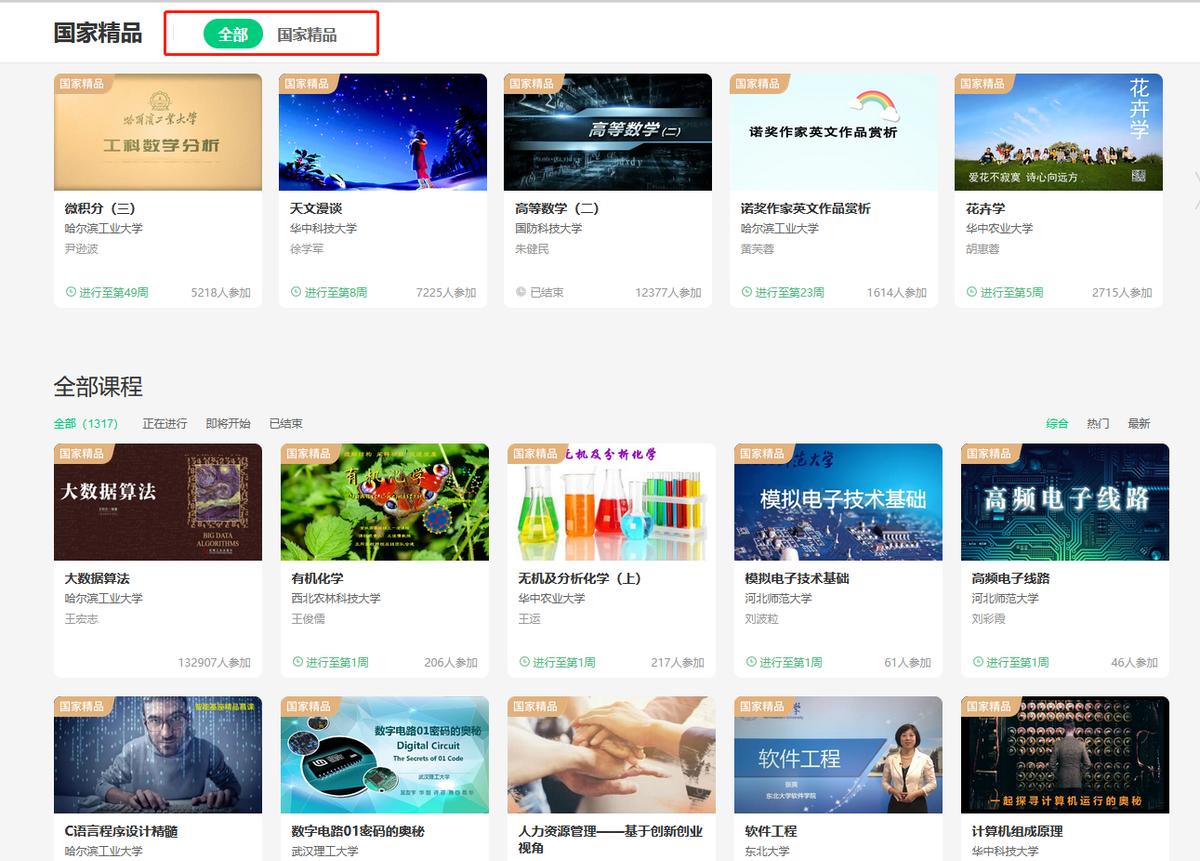Sort courses by 最新
Screen dimensions: 1200x861
1141,423
